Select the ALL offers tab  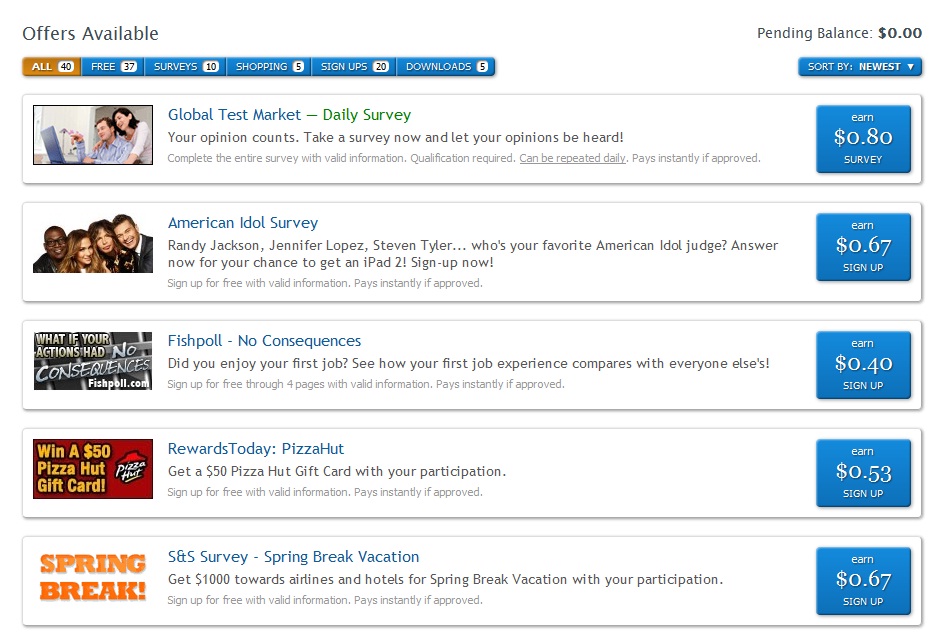pyautogui.click(x=52, y=67)
